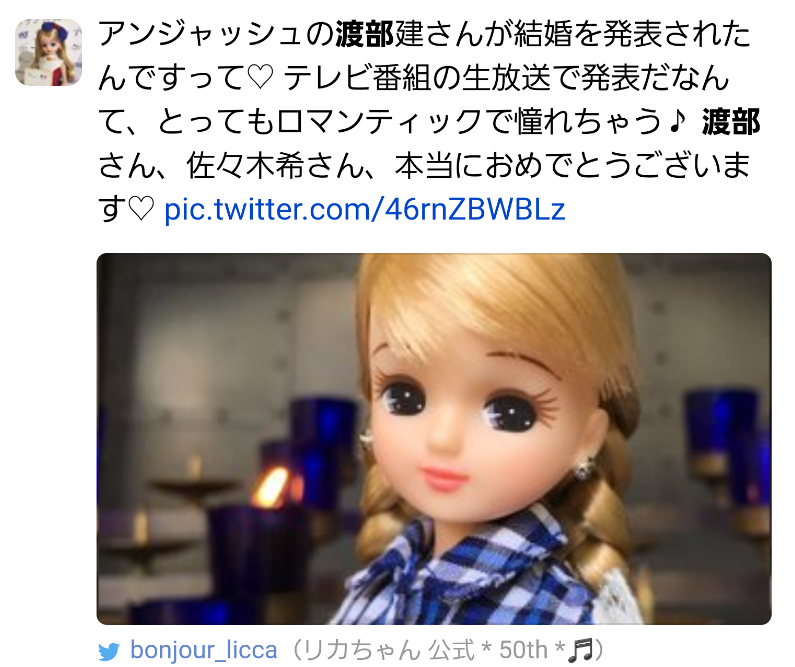Screen dimensions: 795x667
Task: Click the second bolded 渡部 keyword
Action: pyautogui.click(x=731, y=122)
